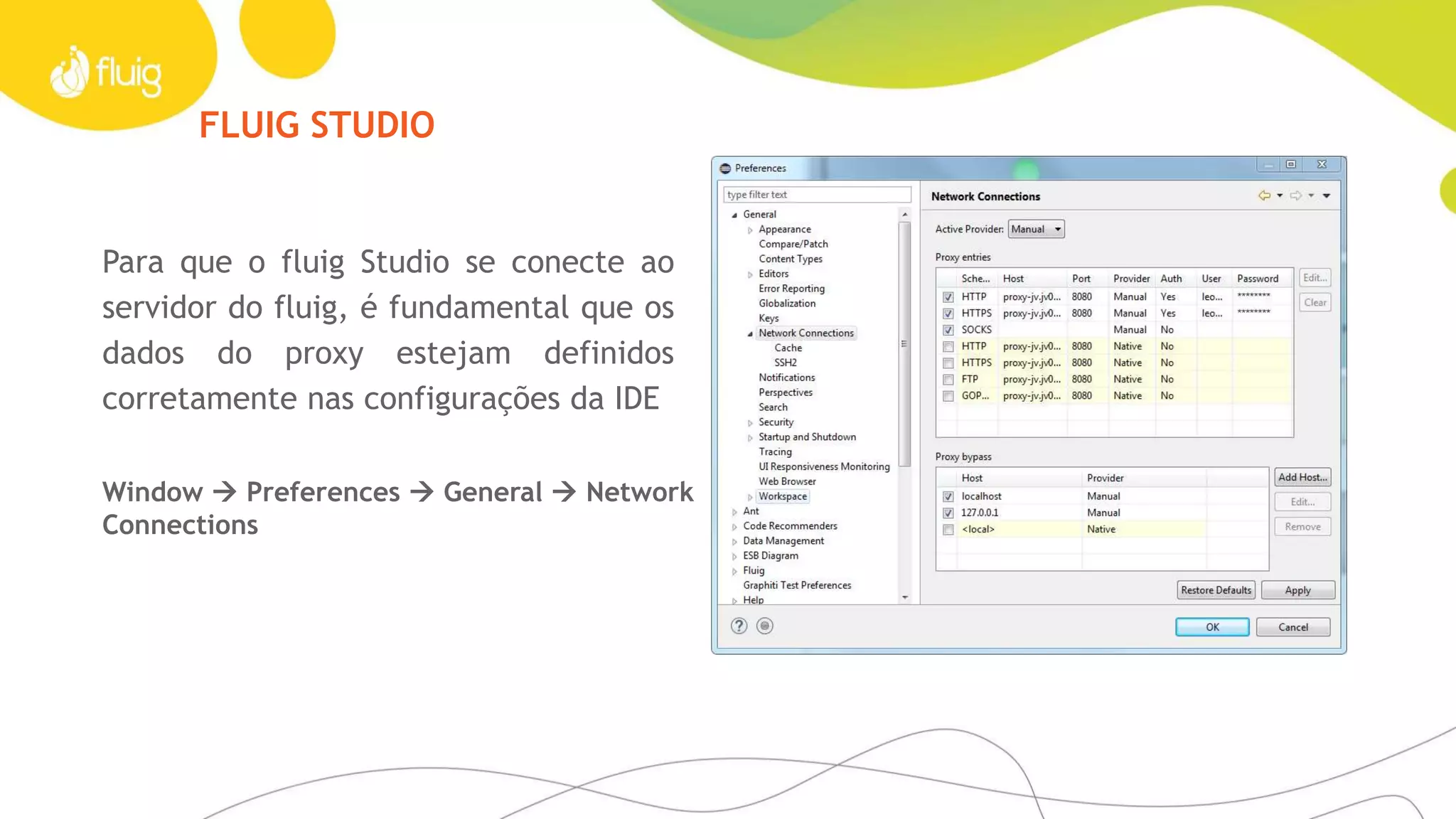The height and width of the screenshot is (819, 1456).
Task: Toggle the <local> bypass checkbox
Action: click(x=948, y=530)
